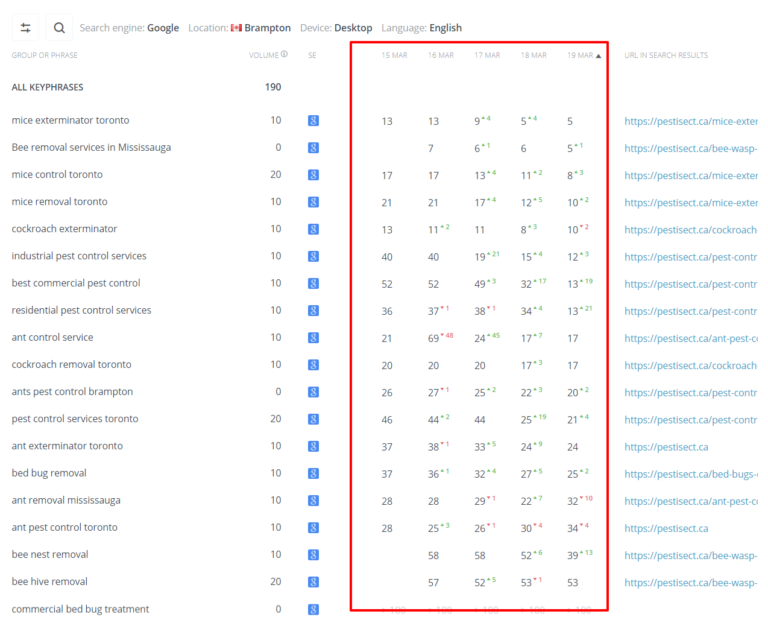Click Google icon for ant removal mississauga
Image resolution: width=768 pixels, height=620 pixels.
coord(313,501)
